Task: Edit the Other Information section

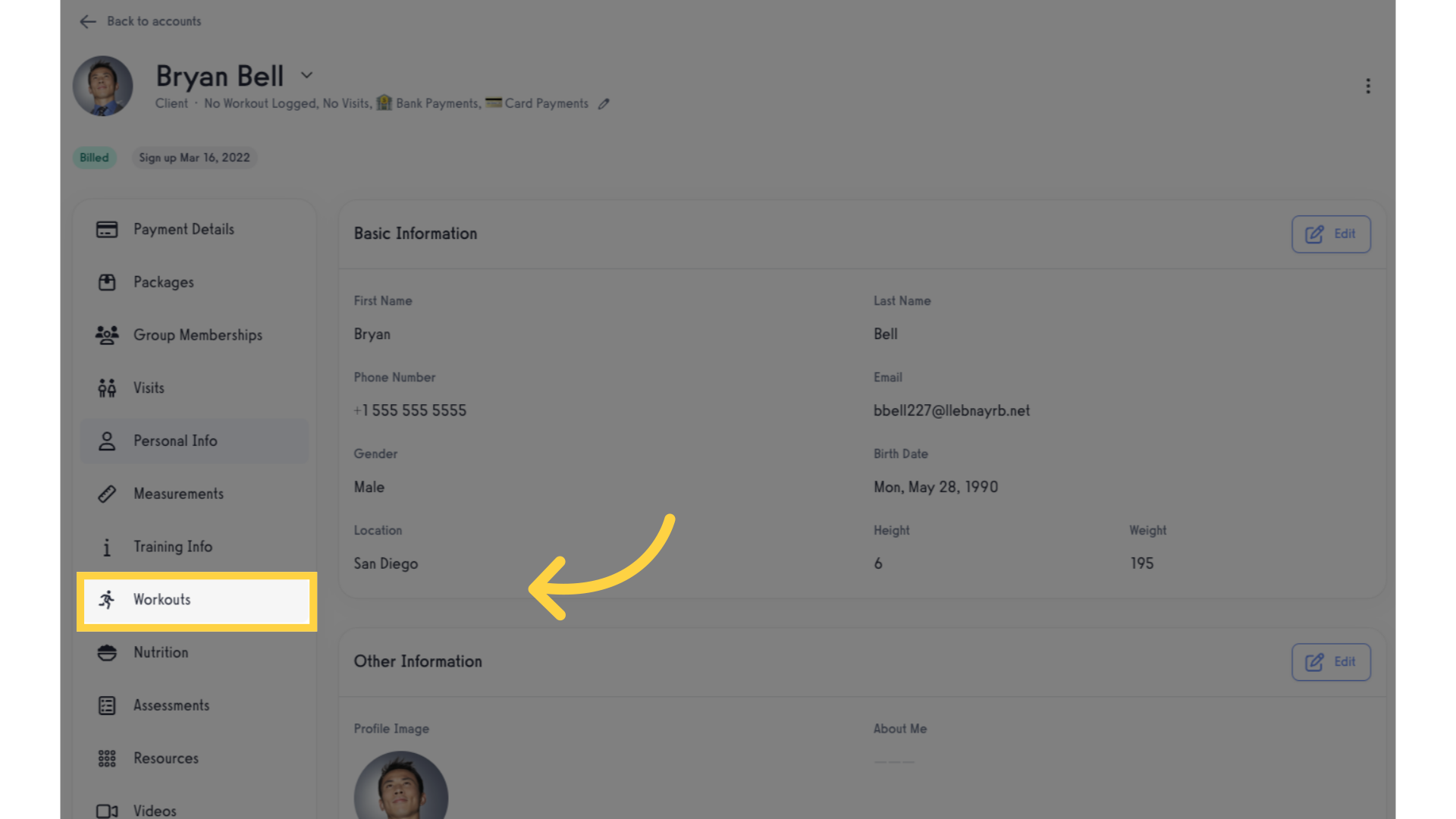Action: tap(1331, 662)
